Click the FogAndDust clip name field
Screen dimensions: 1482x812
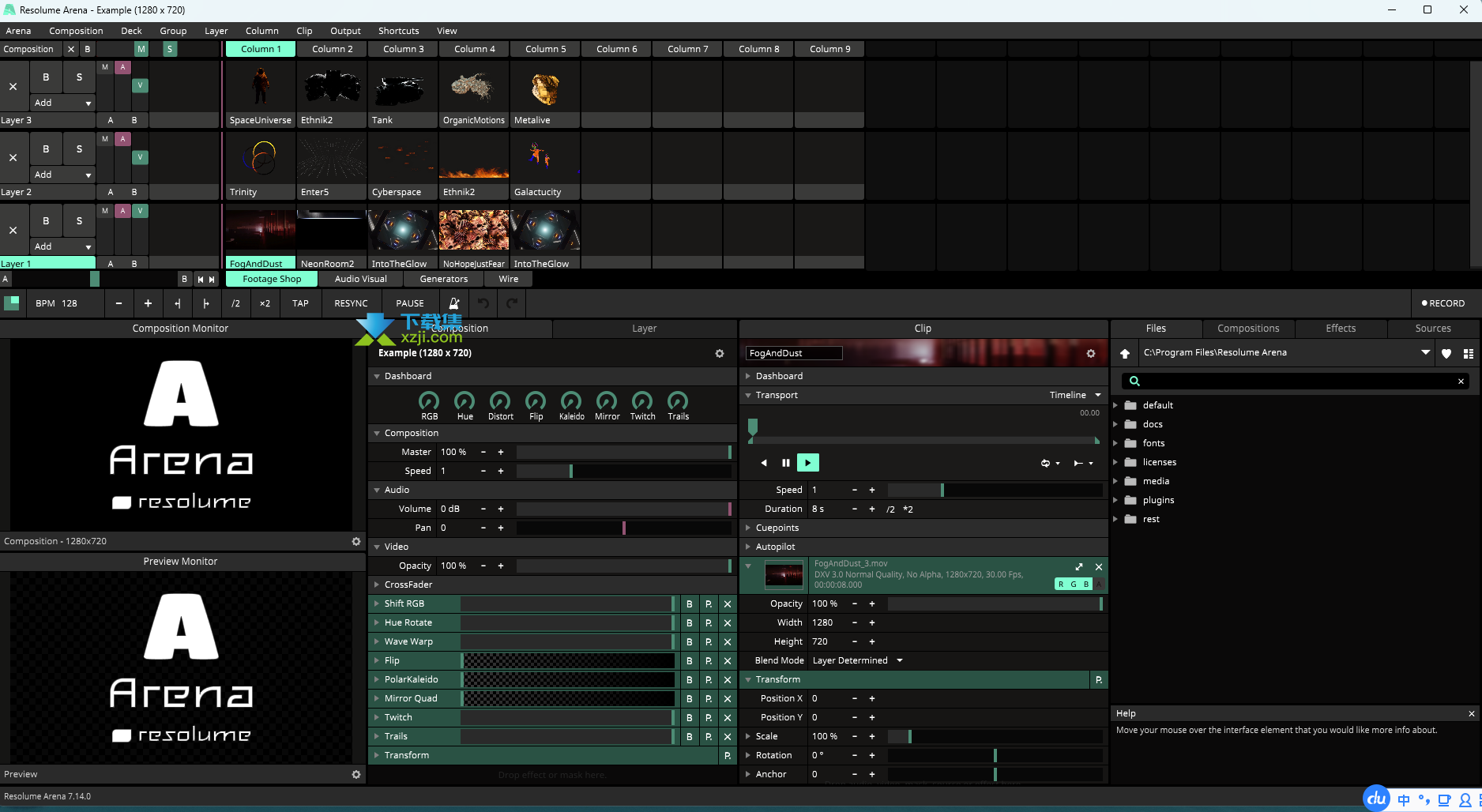click(x=793, y=353)
